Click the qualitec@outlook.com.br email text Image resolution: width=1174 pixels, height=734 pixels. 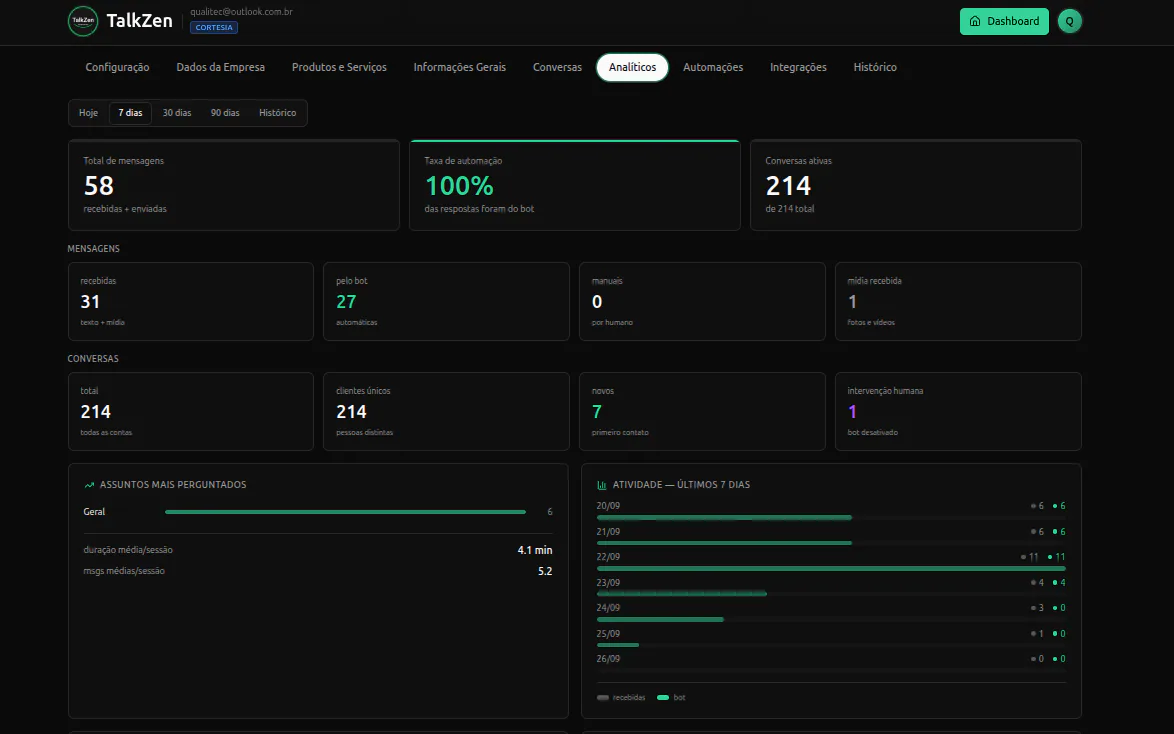(241, 12)
